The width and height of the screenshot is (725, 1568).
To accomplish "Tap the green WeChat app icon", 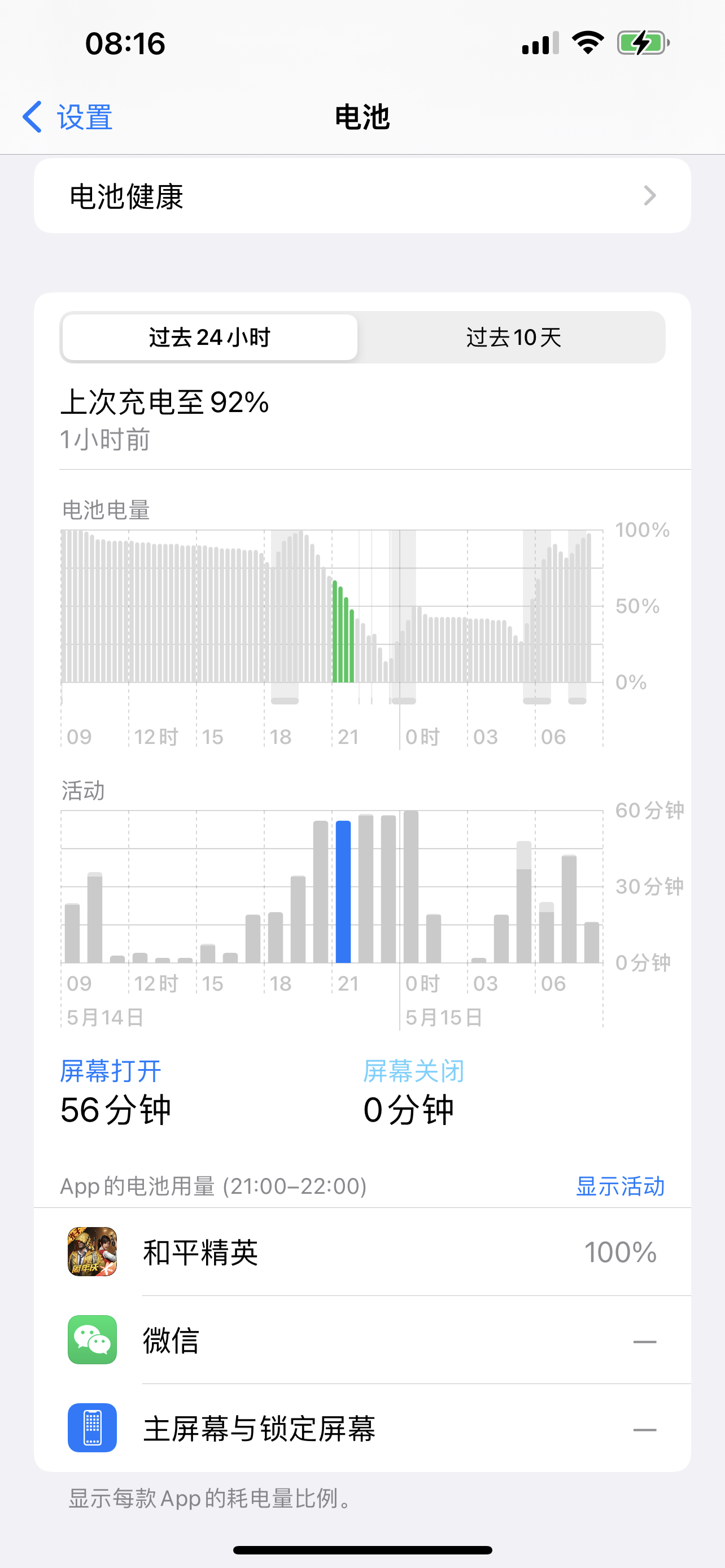I will (x=92, y=1340).
